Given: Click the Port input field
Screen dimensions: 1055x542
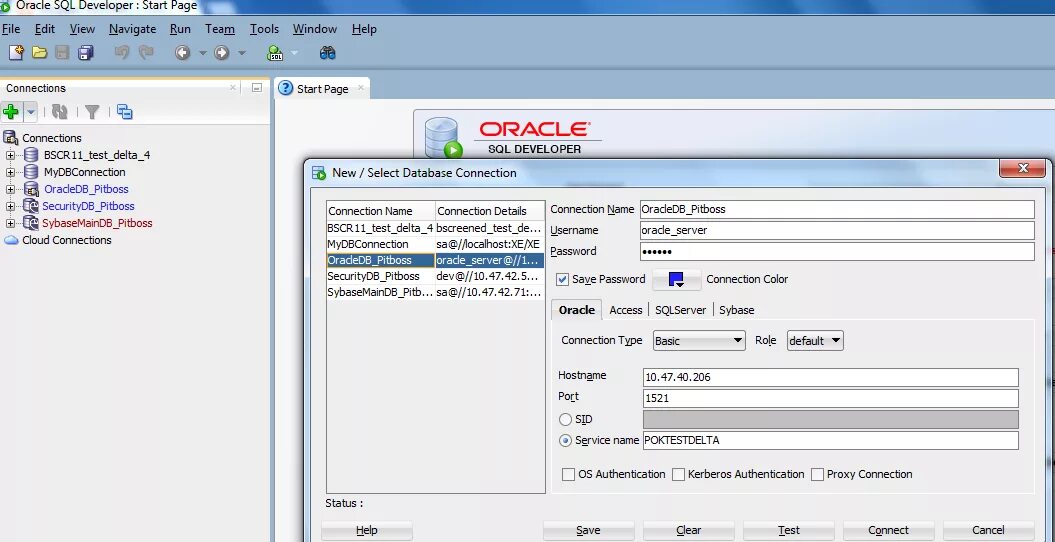Looking at the screenshot, I should pos(830,398).
